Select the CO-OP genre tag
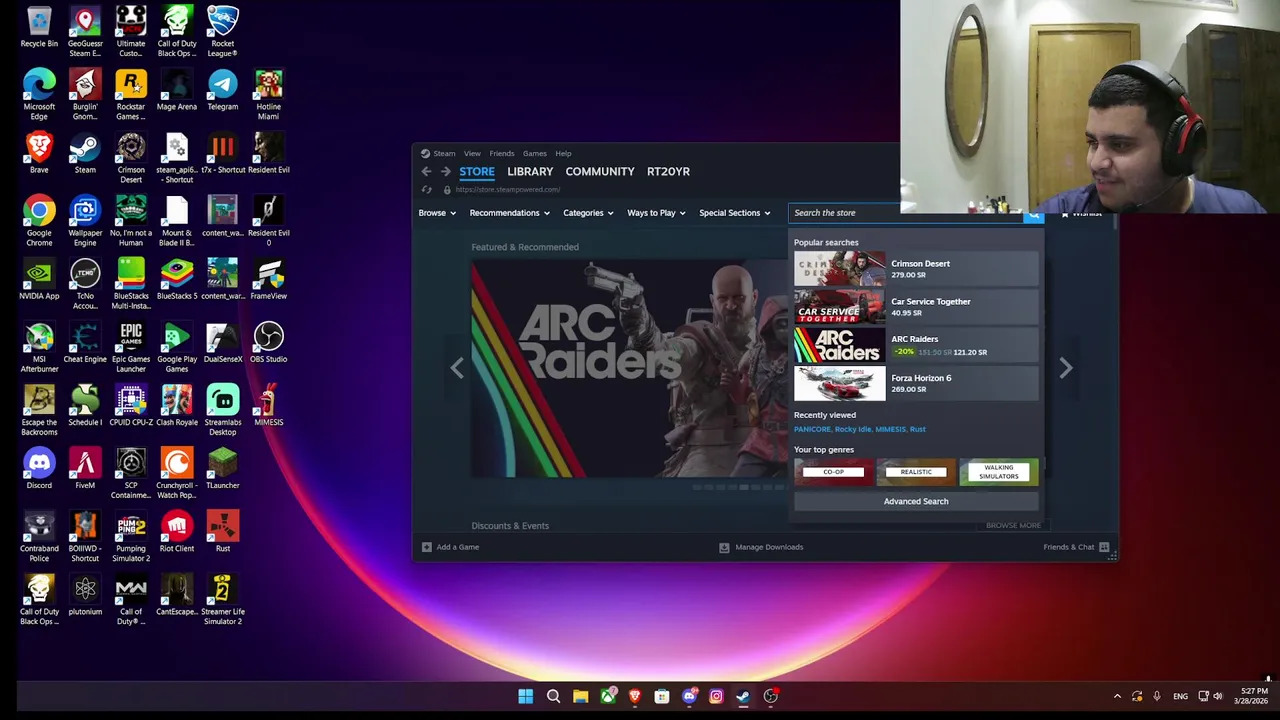This screenshot has height=720, width=1280. [x=834, y=472]
